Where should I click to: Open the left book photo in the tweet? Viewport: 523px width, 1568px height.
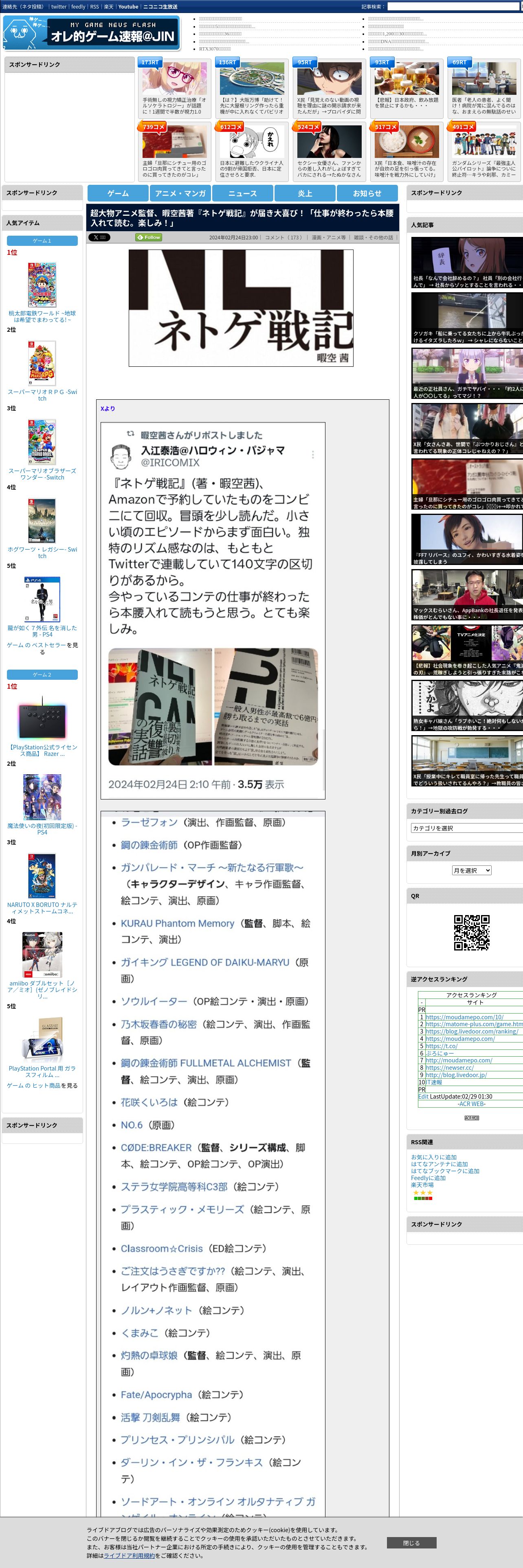(x=160, y=706)
